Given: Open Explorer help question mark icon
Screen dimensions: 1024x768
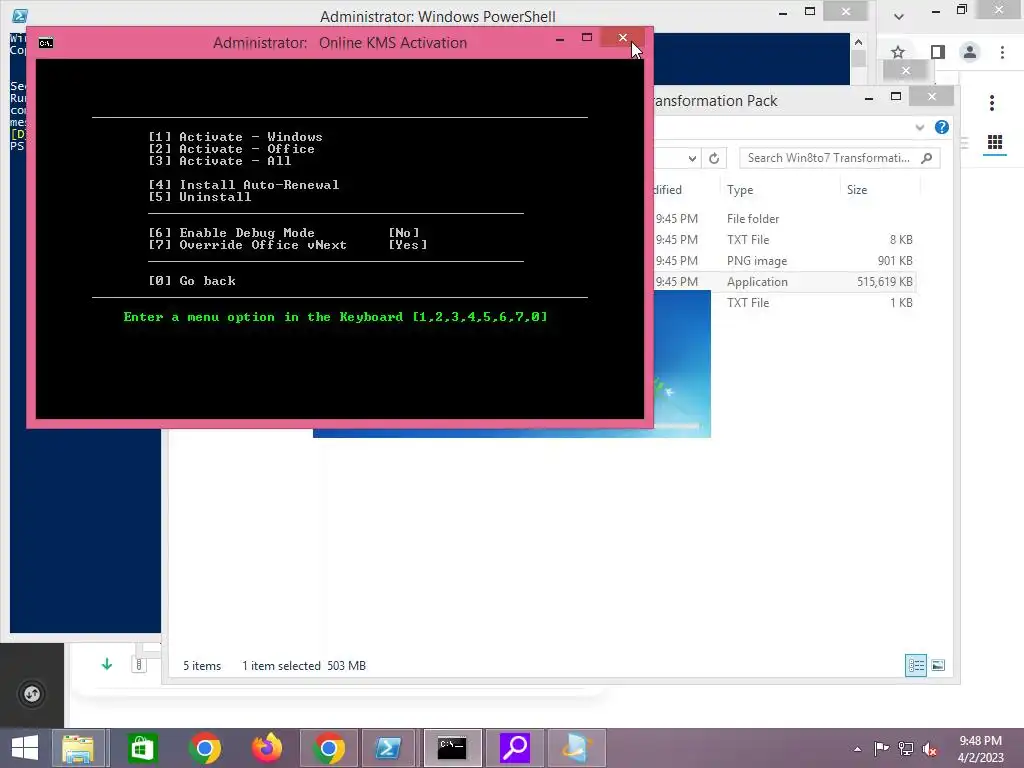Looking at the screenshot, I should click(942, 127).
